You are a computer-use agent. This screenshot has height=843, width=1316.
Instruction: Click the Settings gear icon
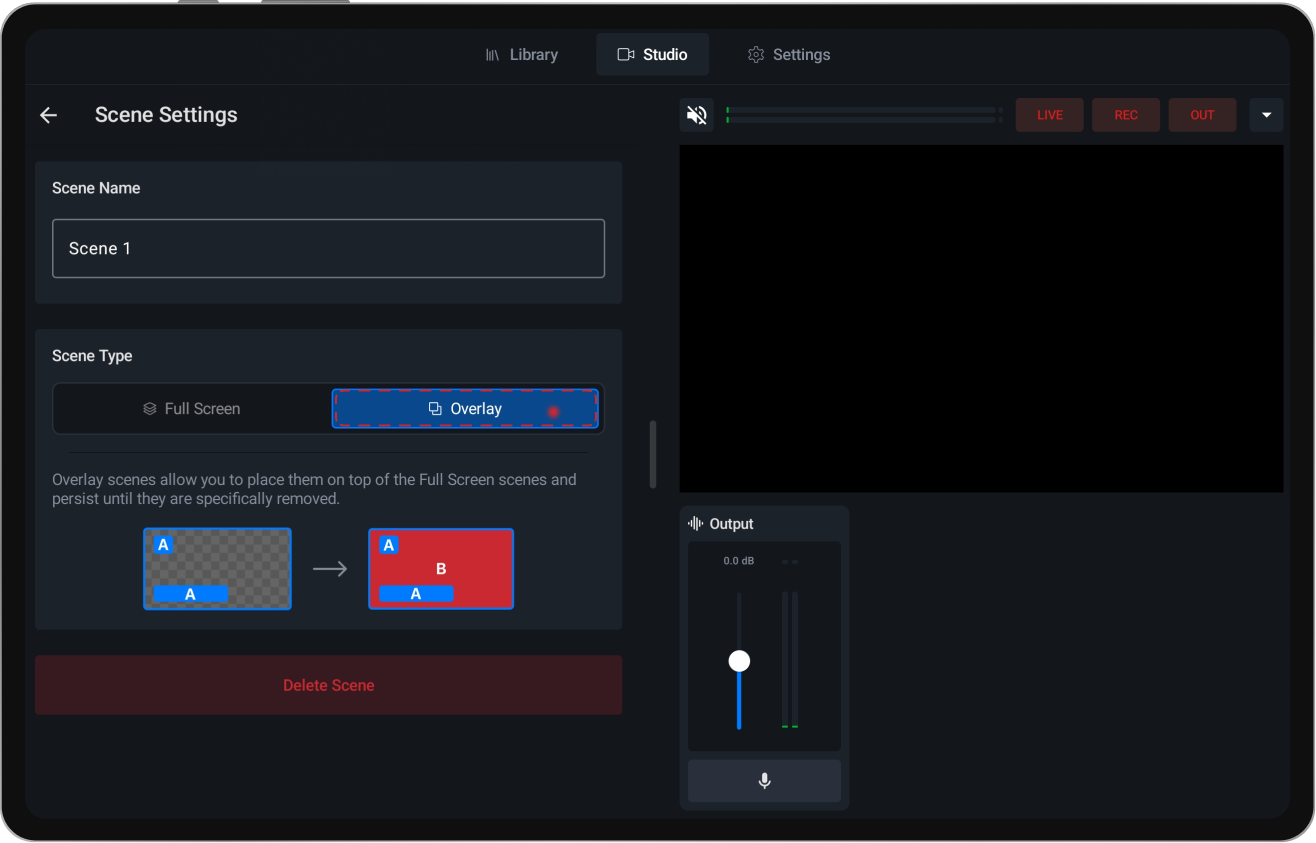coord(756,54)
